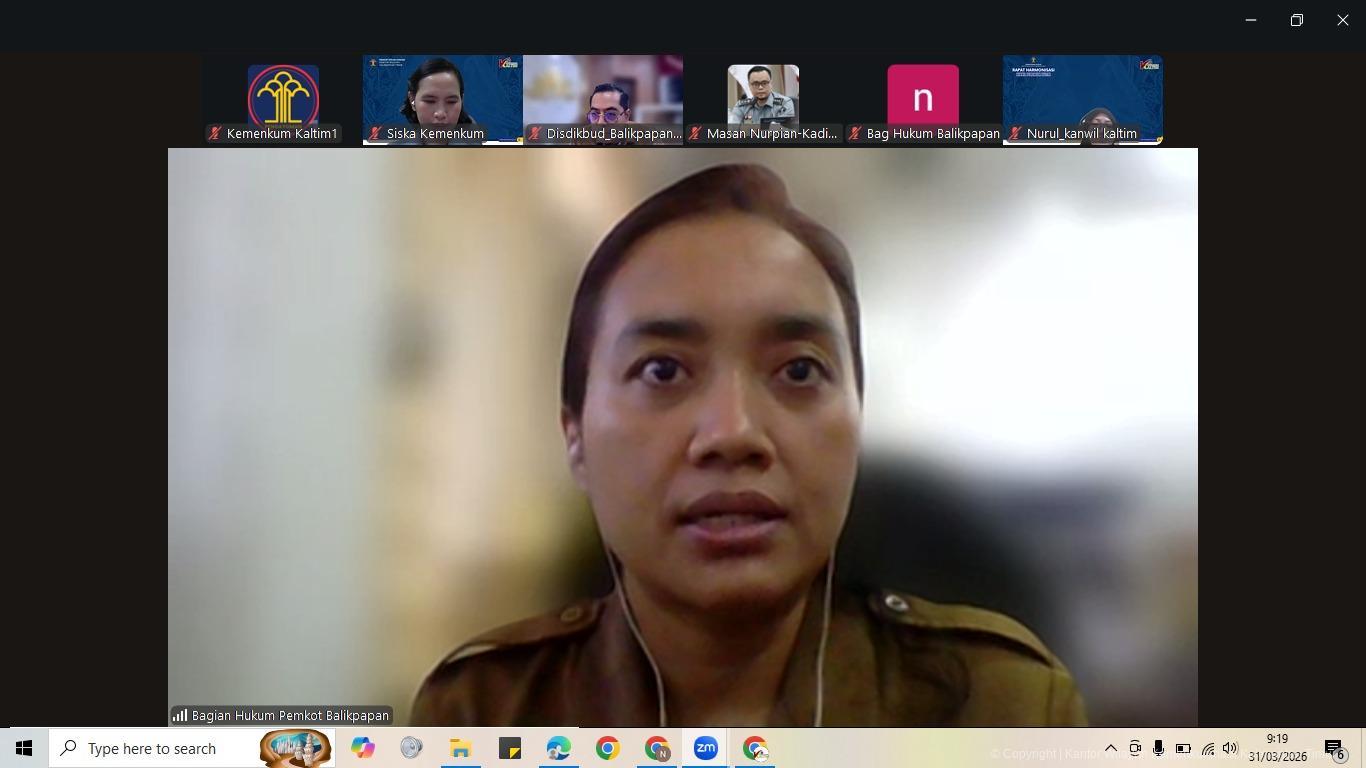
Task: Launch Microsoft Copilot from taskbar
Action: click(x=362, y=748)
